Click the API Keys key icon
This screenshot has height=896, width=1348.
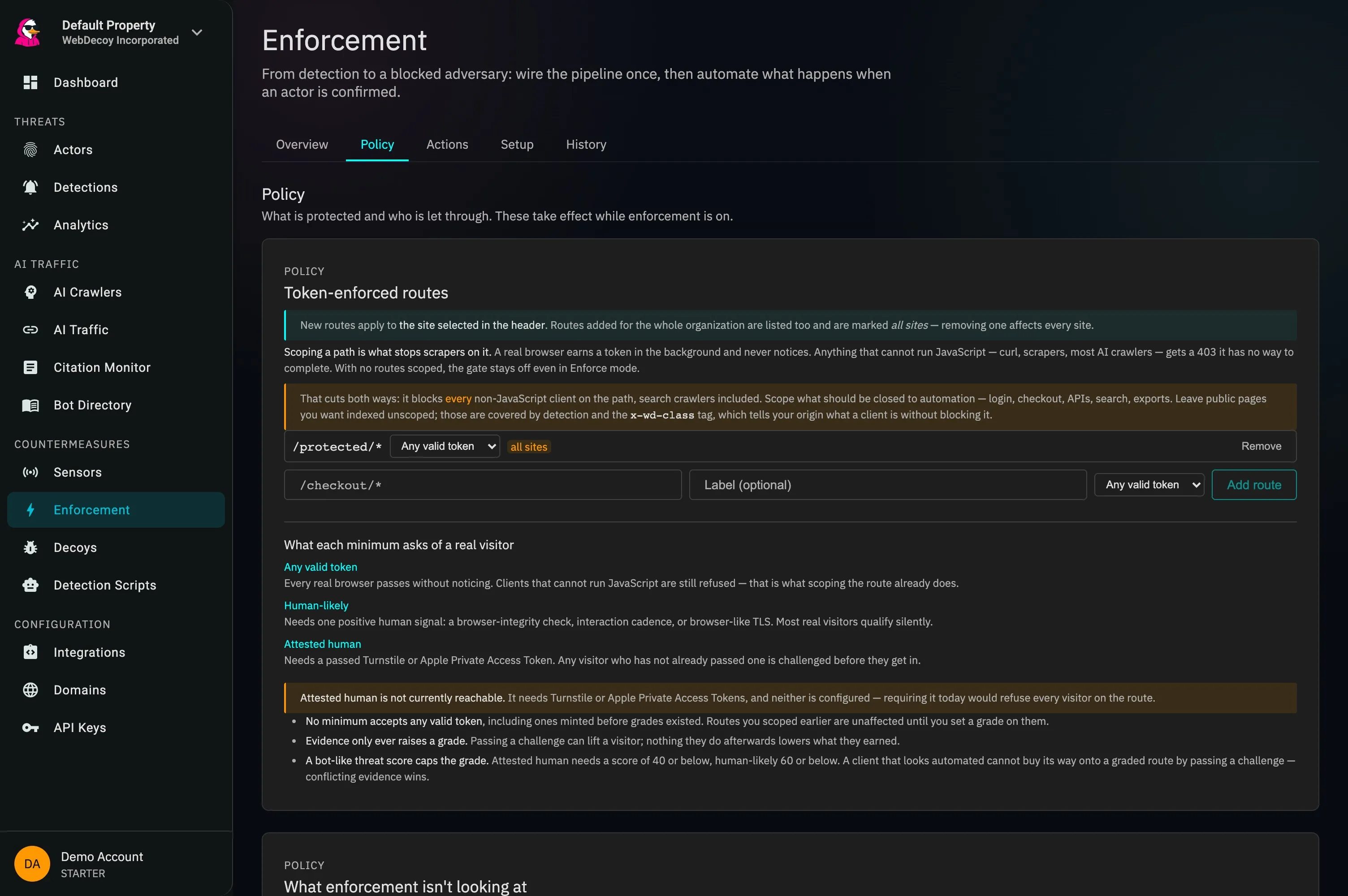pos(30,728)
